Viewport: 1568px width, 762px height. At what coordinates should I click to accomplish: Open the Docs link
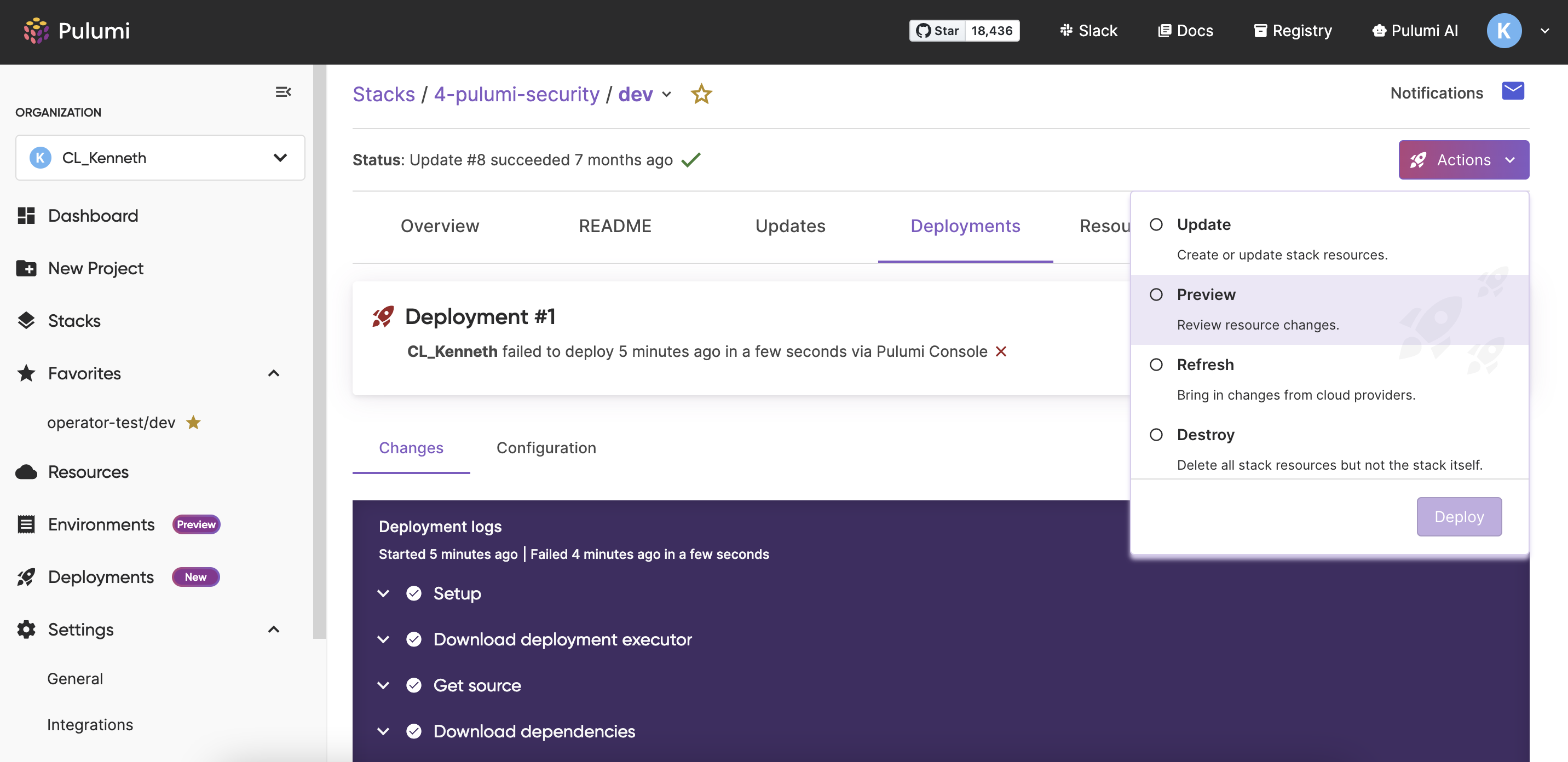[1185, 31]
